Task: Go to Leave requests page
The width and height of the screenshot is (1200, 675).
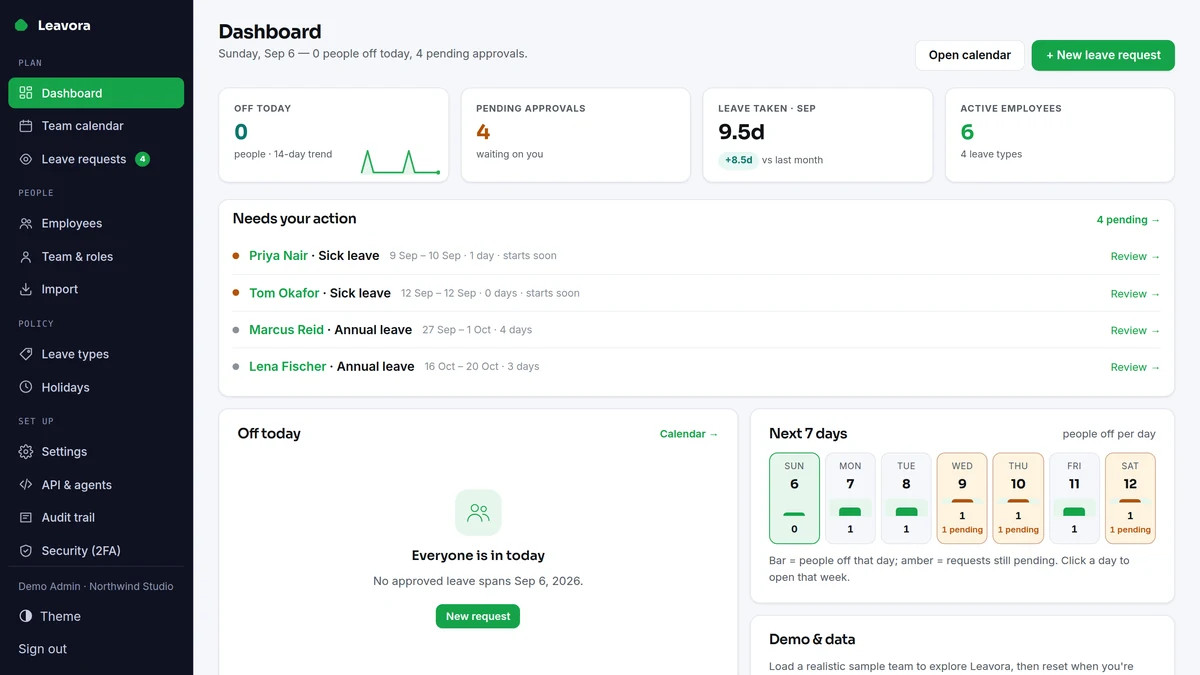Action: (96, 159)
